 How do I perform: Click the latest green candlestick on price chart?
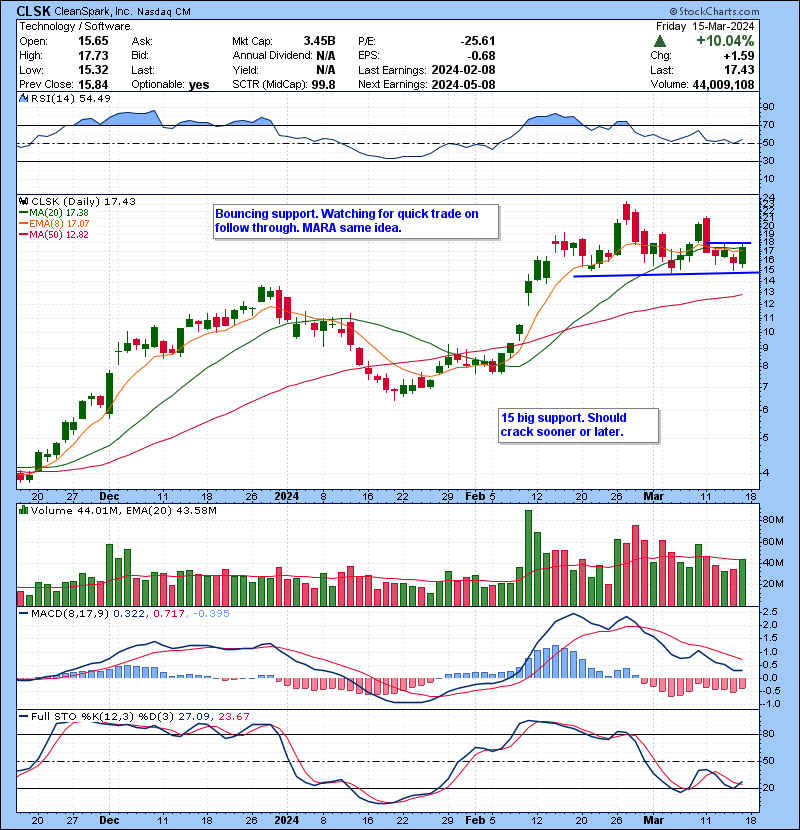[742, 255]
